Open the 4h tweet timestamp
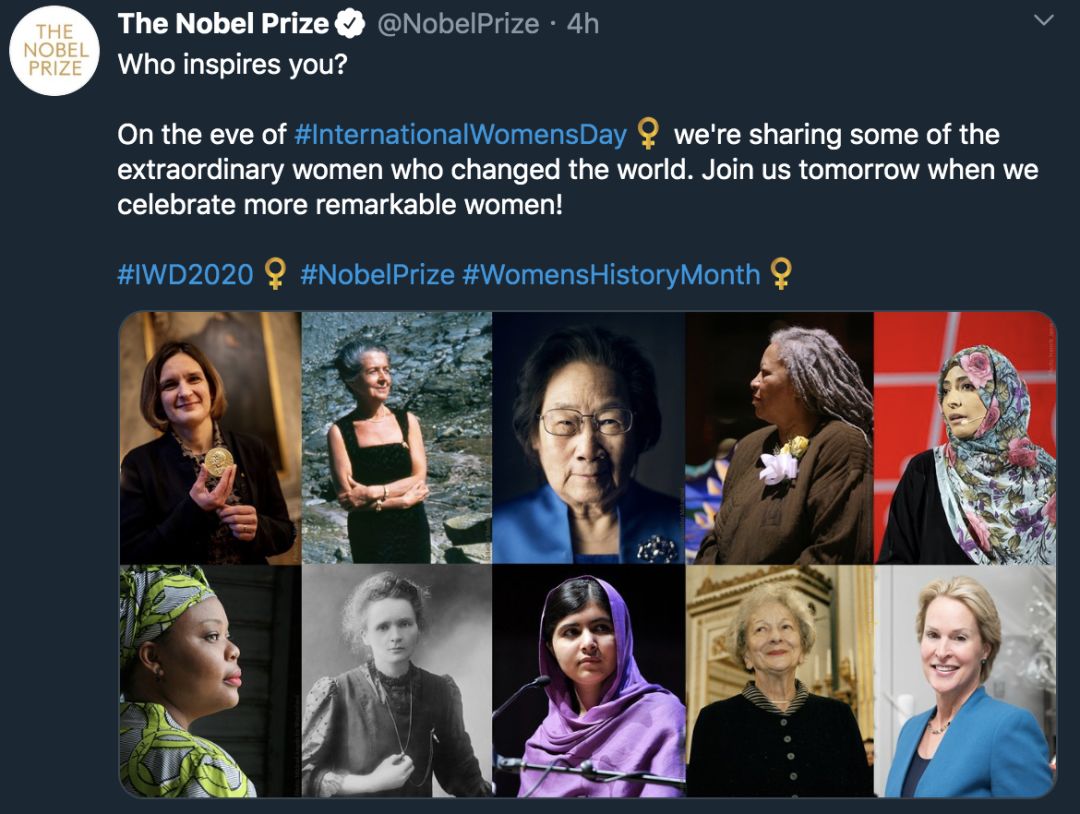The image size is (1080, 814). pyautogui.click(x=583, y=24)
